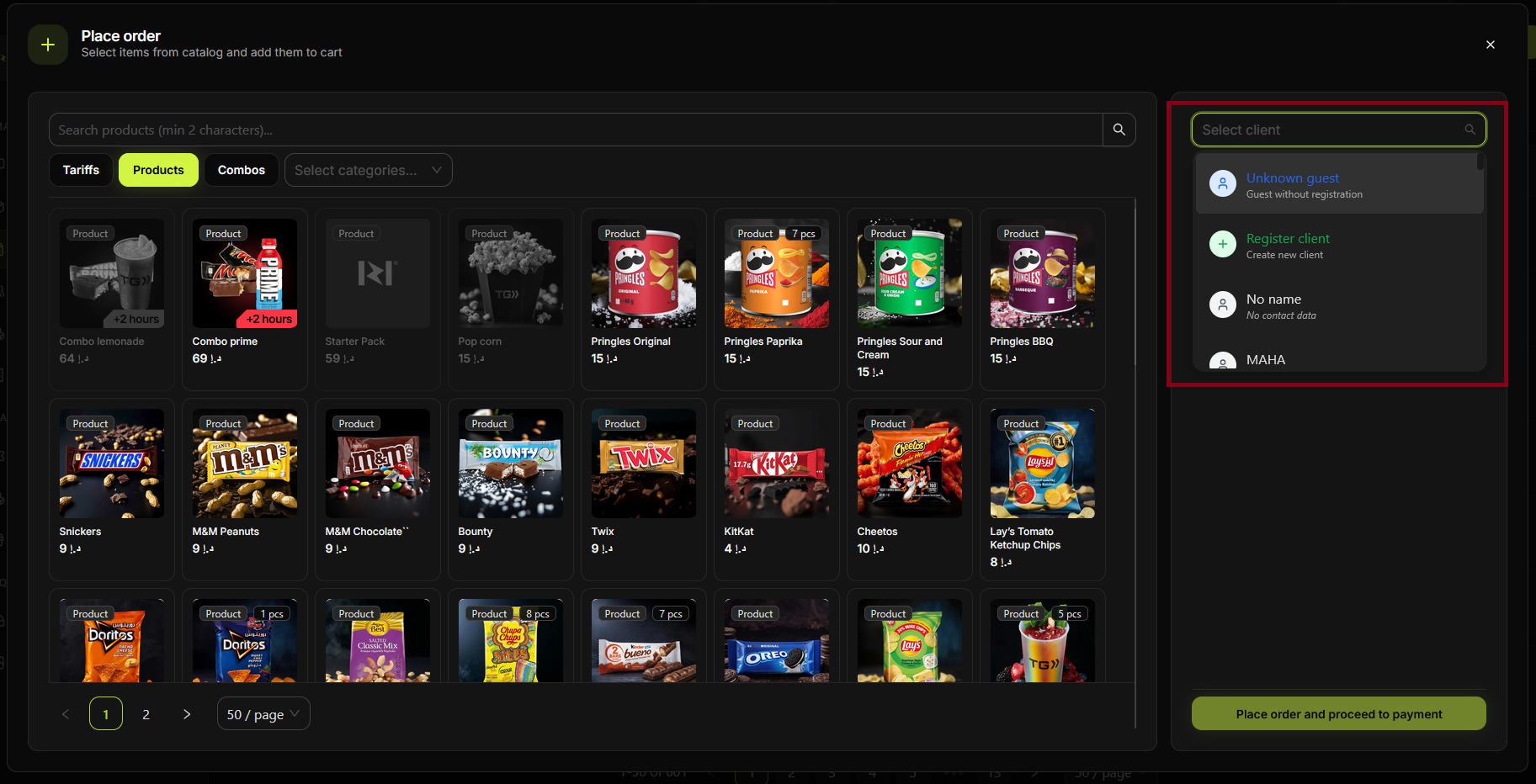Click the search icon inside the Select client field
Screen dimensions: 1536x784
(1470, 130)
